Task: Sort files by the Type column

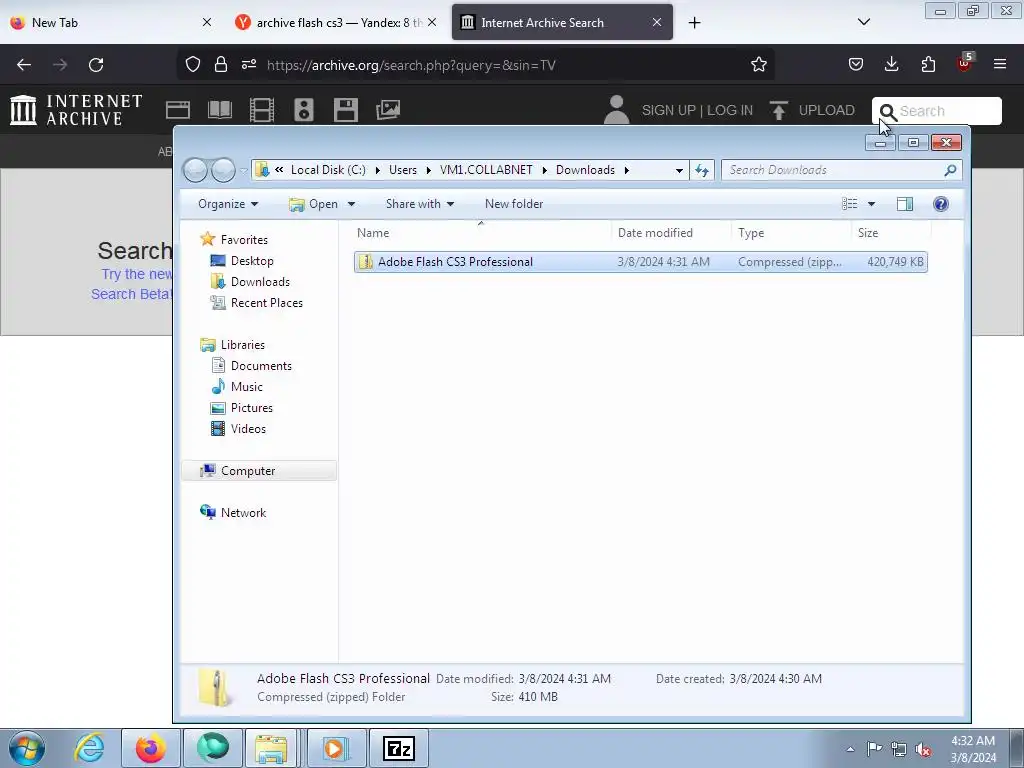Action: point(792,233)
